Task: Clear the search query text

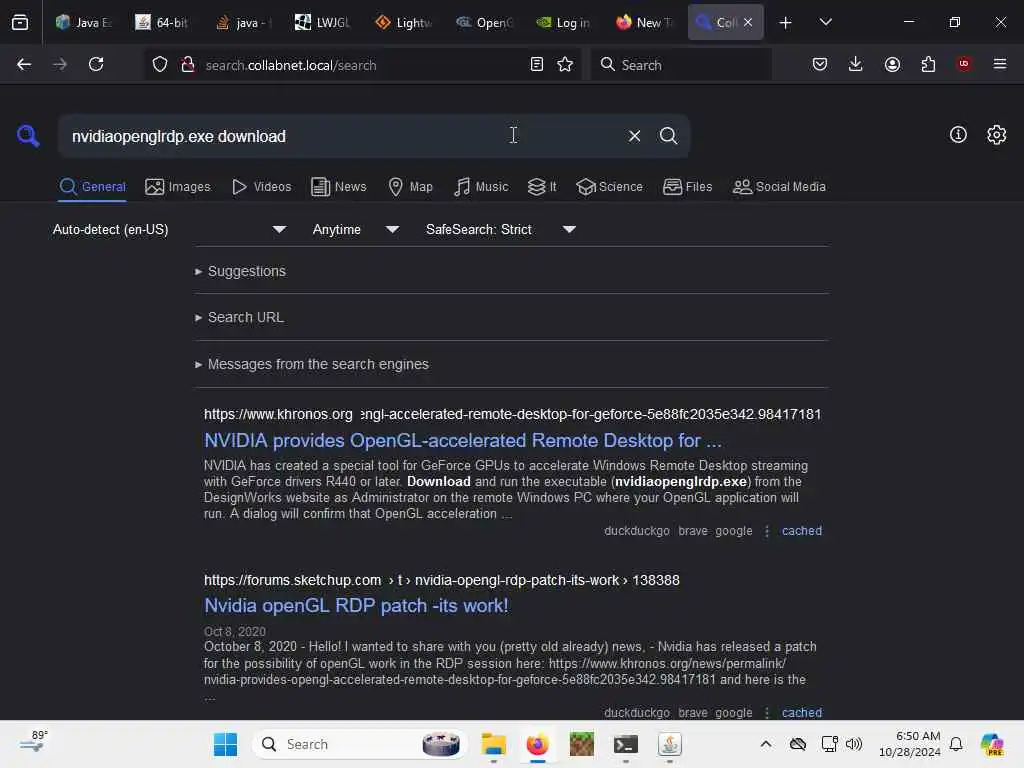Action: (x=634, y=136)
